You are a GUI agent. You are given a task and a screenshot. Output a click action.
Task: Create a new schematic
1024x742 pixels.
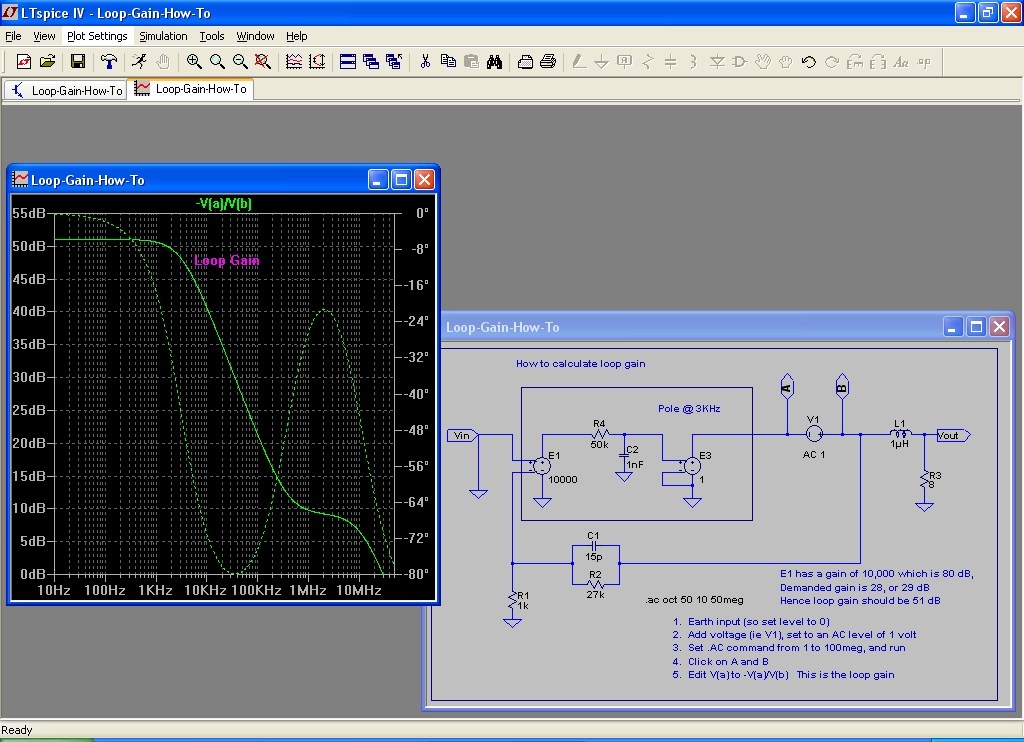click(x=24, y=61)
